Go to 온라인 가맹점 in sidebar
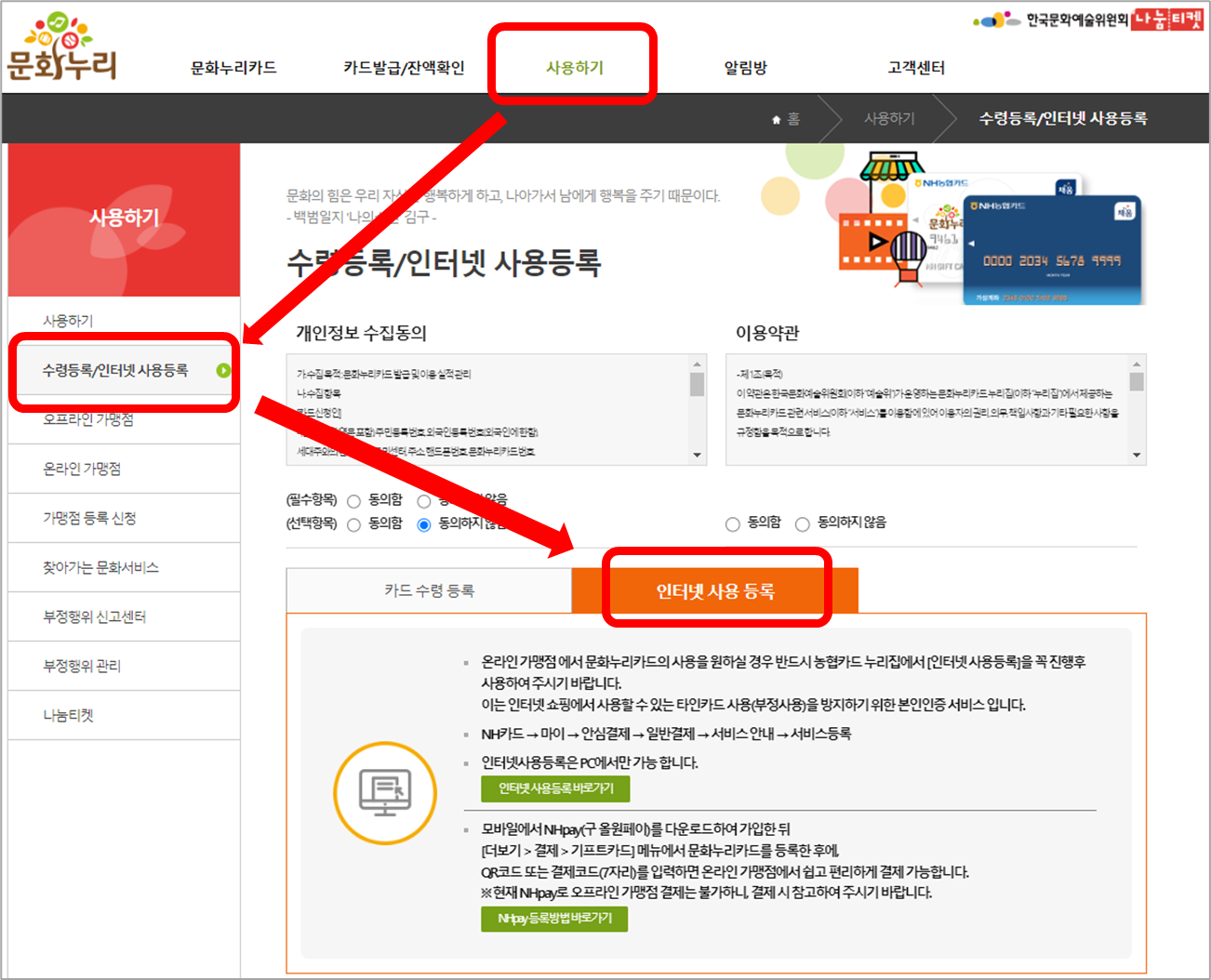 pyautogui.click(x=124, y=469)
